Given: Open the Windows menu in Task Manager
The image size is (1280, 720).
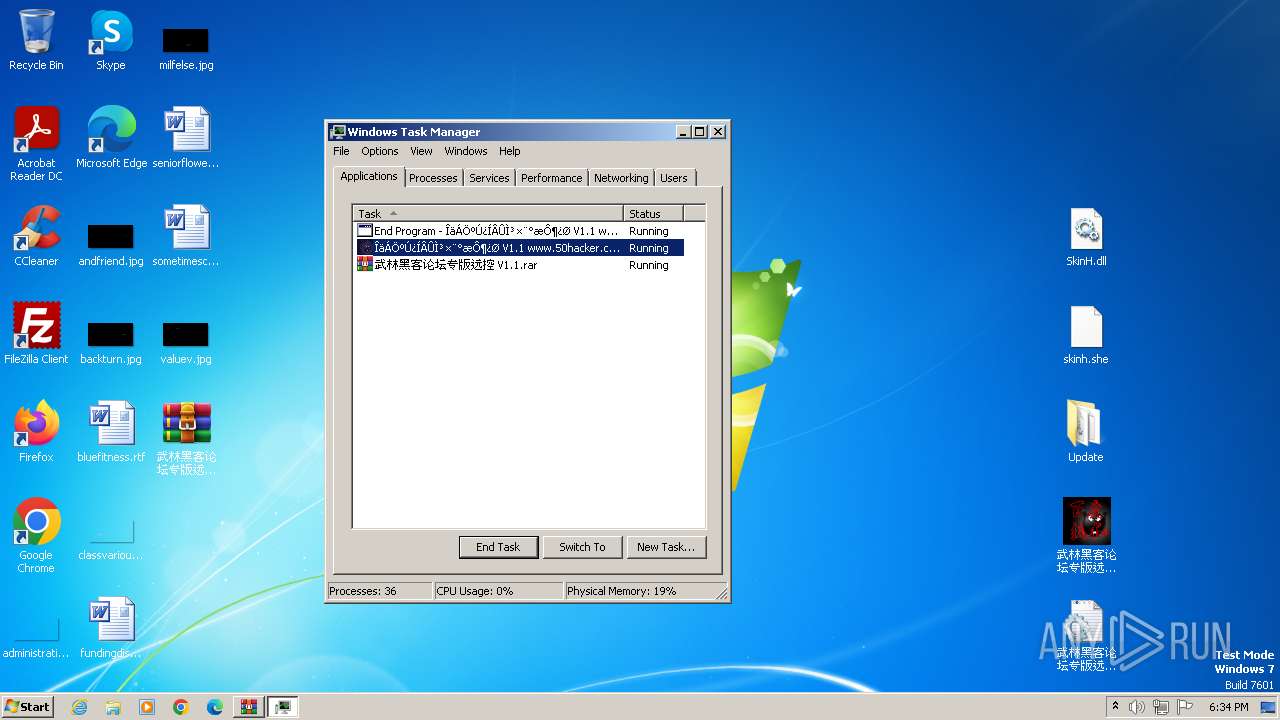Looking at the screenshot, I should click(466, 151).
